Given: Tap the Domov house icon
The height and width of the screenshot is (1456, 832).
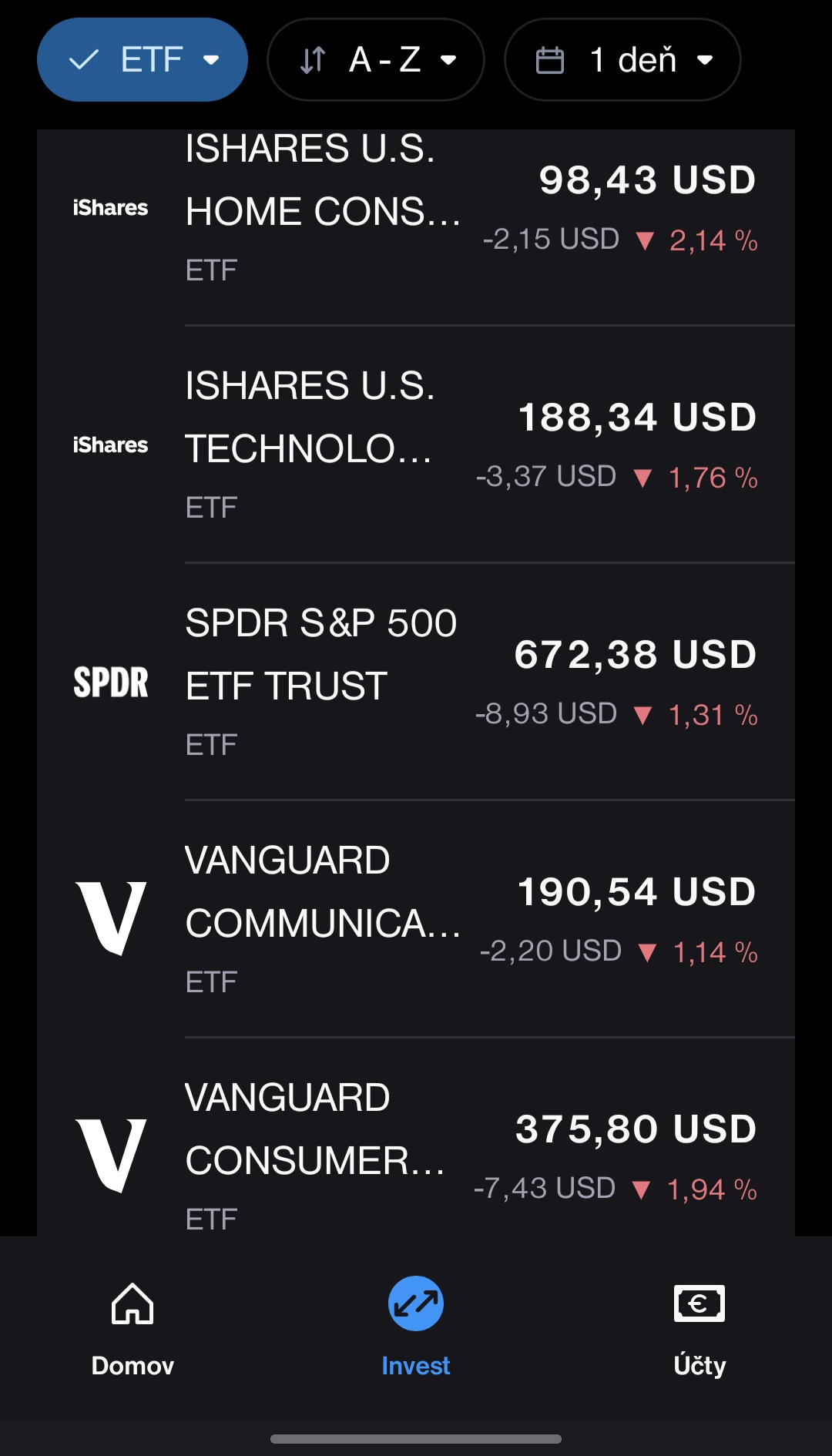Looking at the screenshot, I should point(133,1303).
